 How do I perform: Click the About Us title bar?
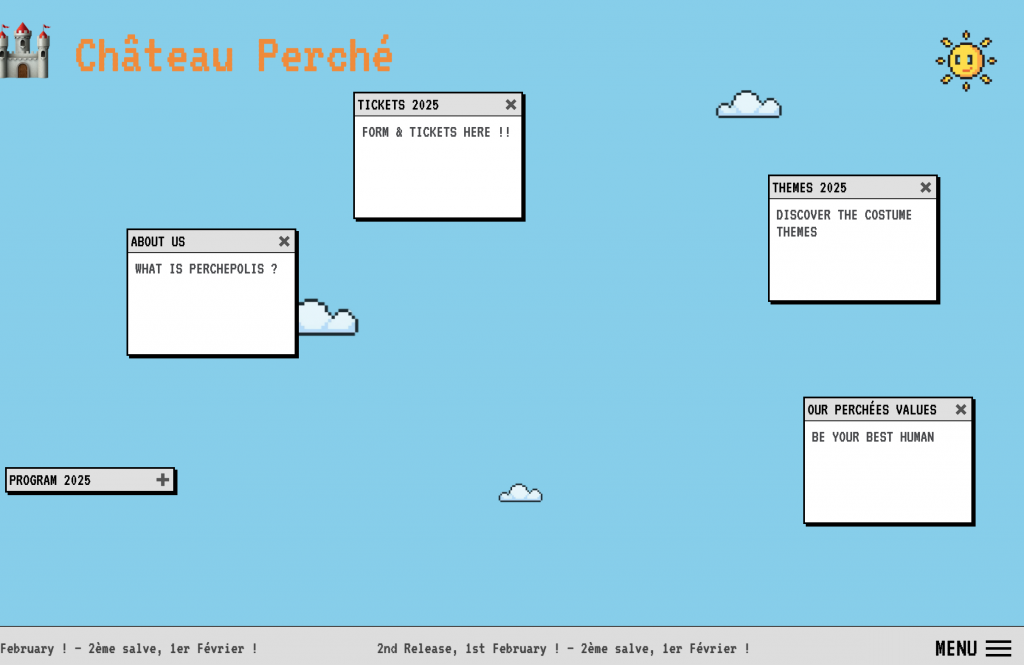coord(190,241)
